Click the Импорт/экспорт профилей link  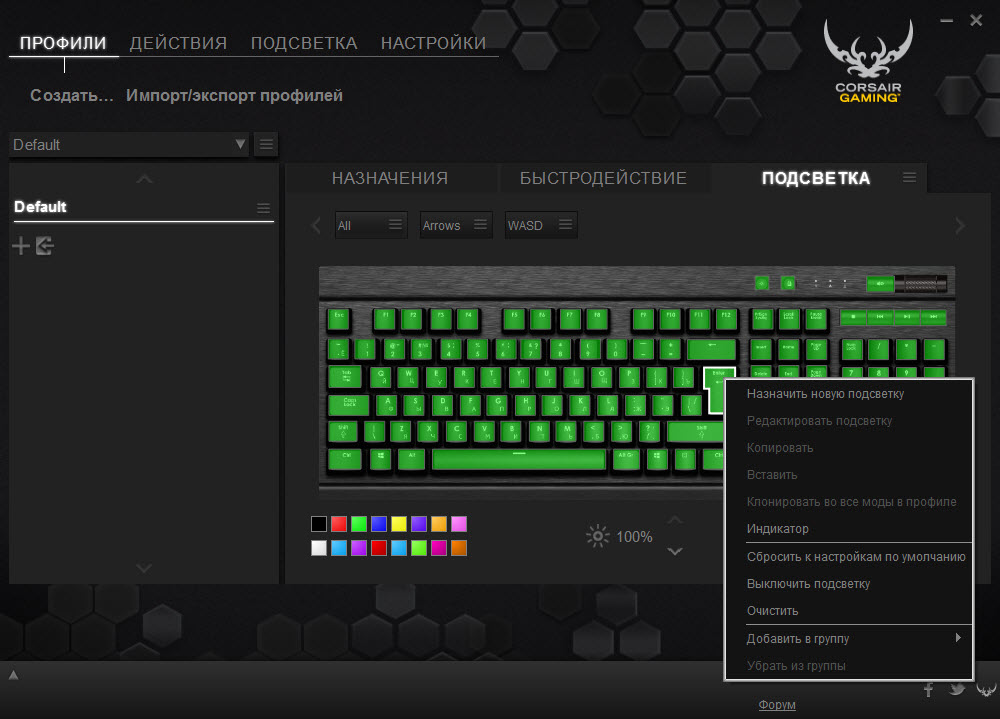coord(234,96)
